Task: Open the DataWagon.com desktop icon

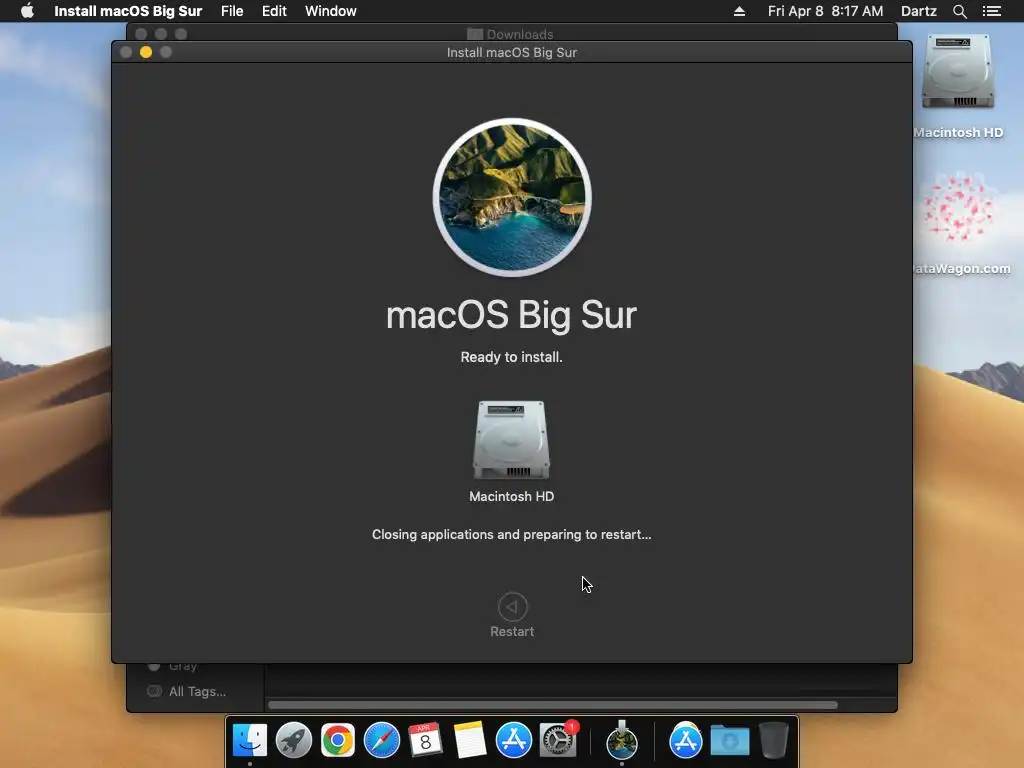Action: coord(957,208)
